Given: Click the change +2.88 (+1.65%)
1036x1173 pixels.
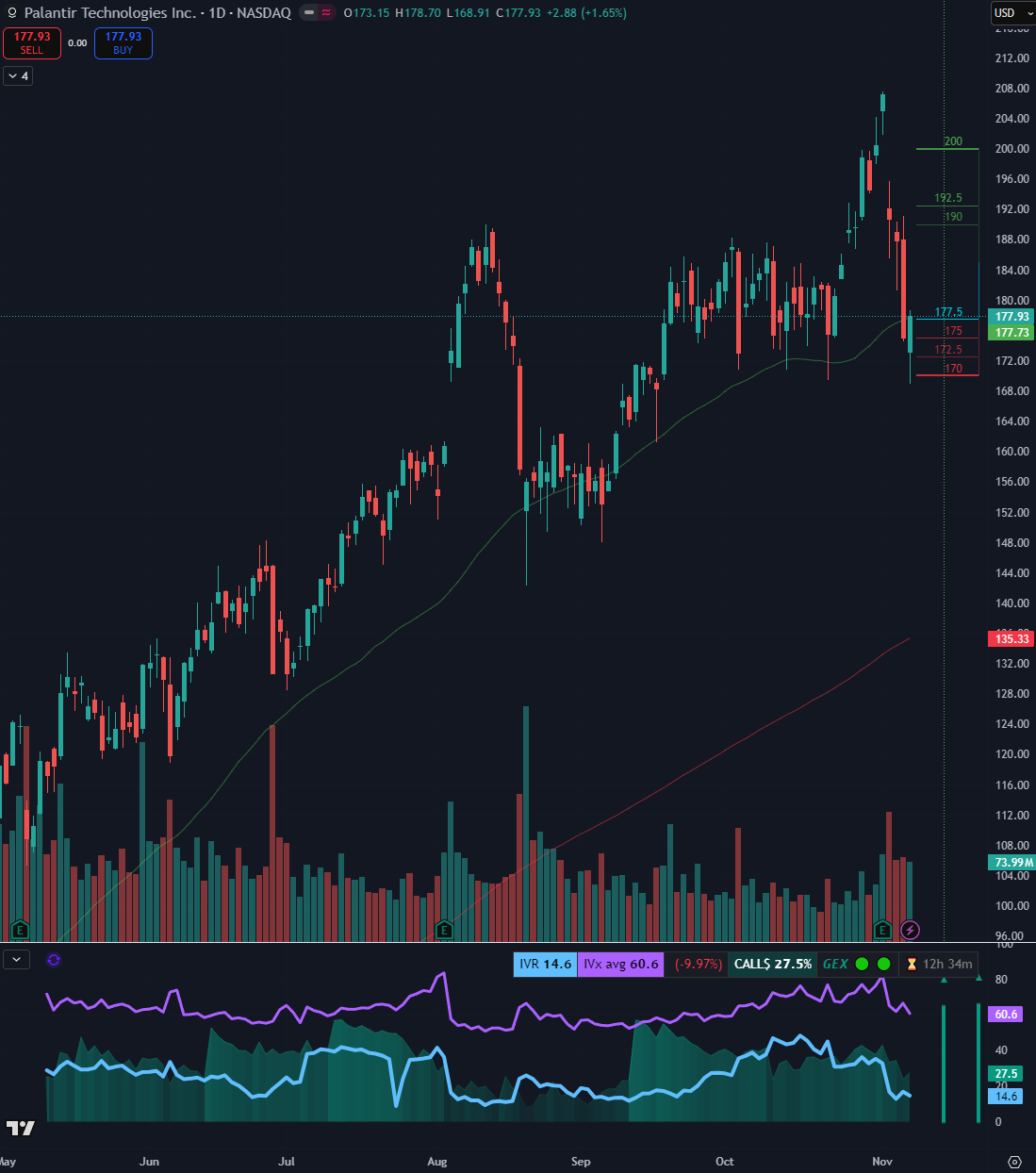Looking at the screenshot, I should coord(586,13).
